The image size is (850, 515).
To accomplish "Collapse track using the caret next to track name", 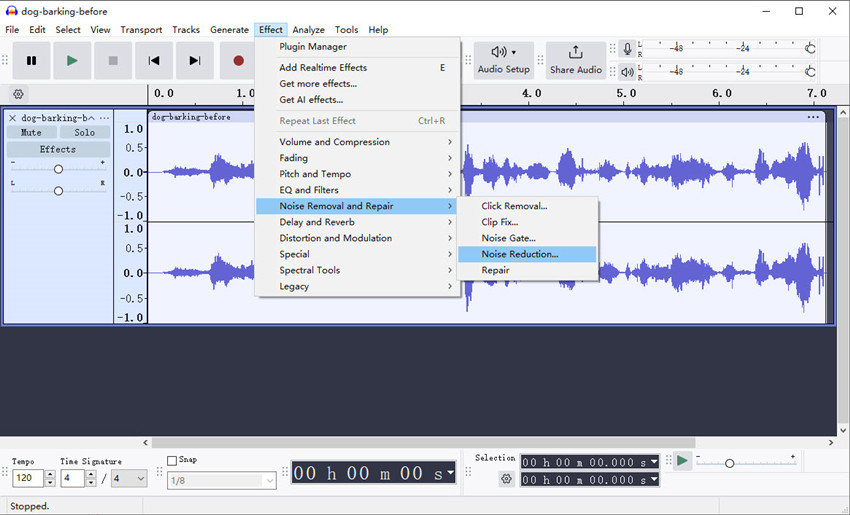I will pyautogui.click(x=91, y=118).
